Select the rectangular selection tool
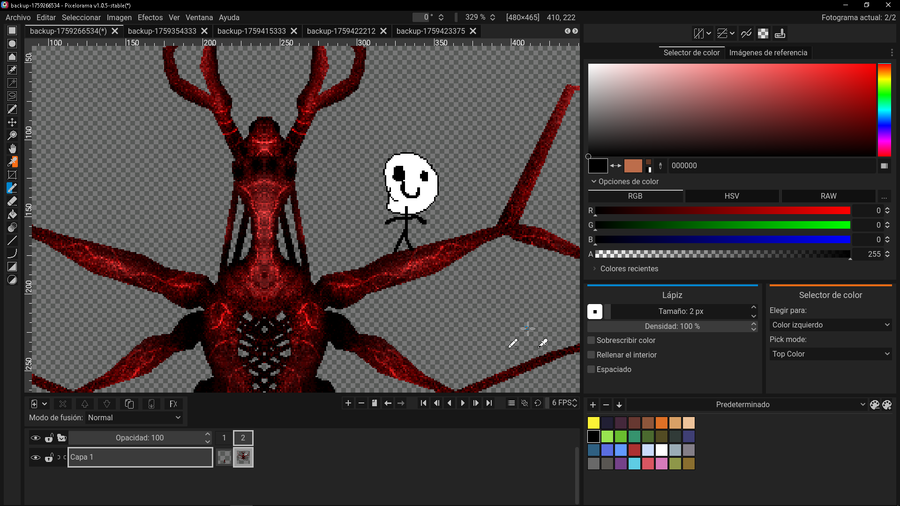Viewport: 900px width, 506px height. (x=12, y=30)
